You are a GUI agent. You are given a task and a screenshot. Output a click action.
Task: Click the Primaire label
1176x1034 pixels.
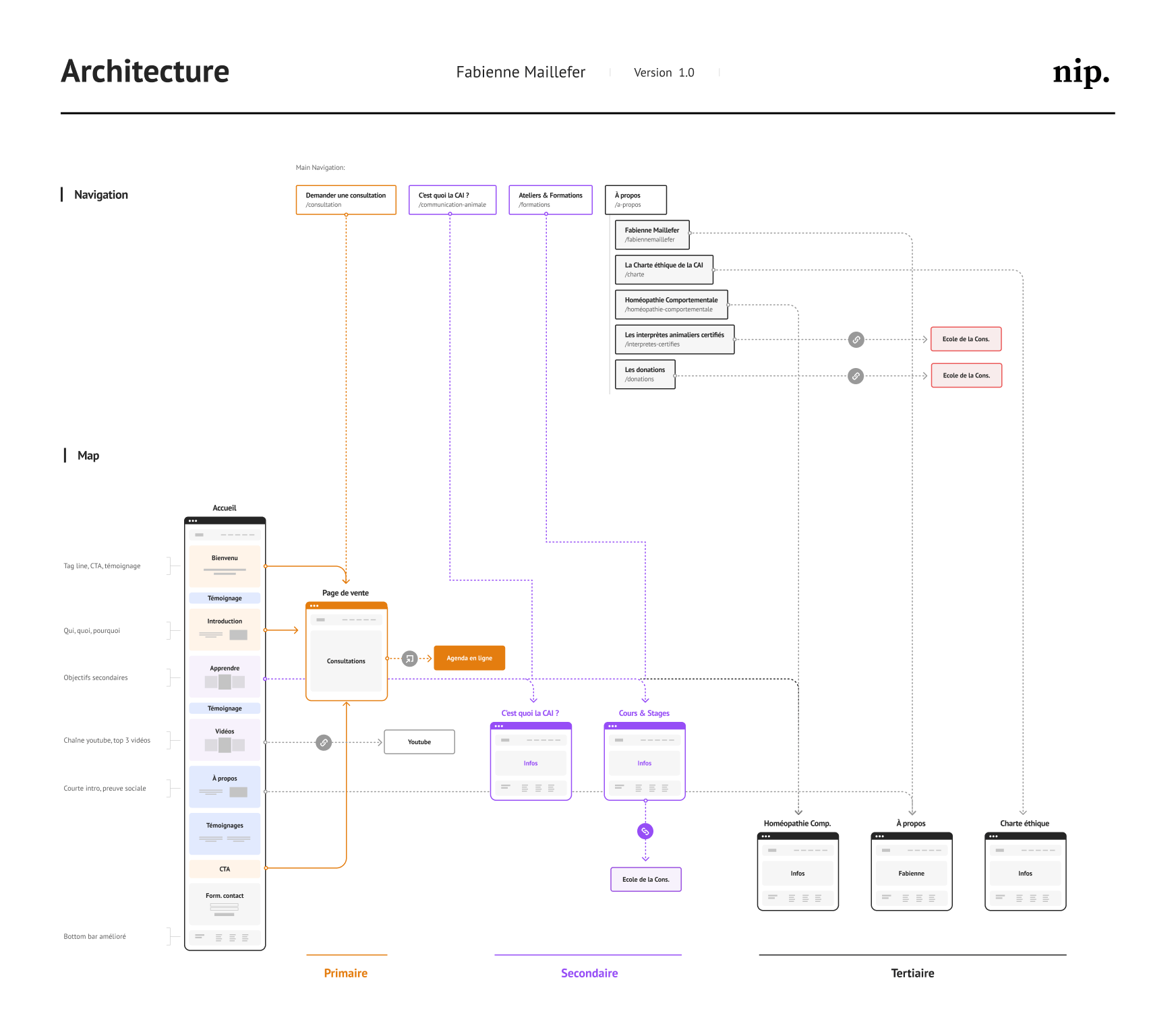346,973
